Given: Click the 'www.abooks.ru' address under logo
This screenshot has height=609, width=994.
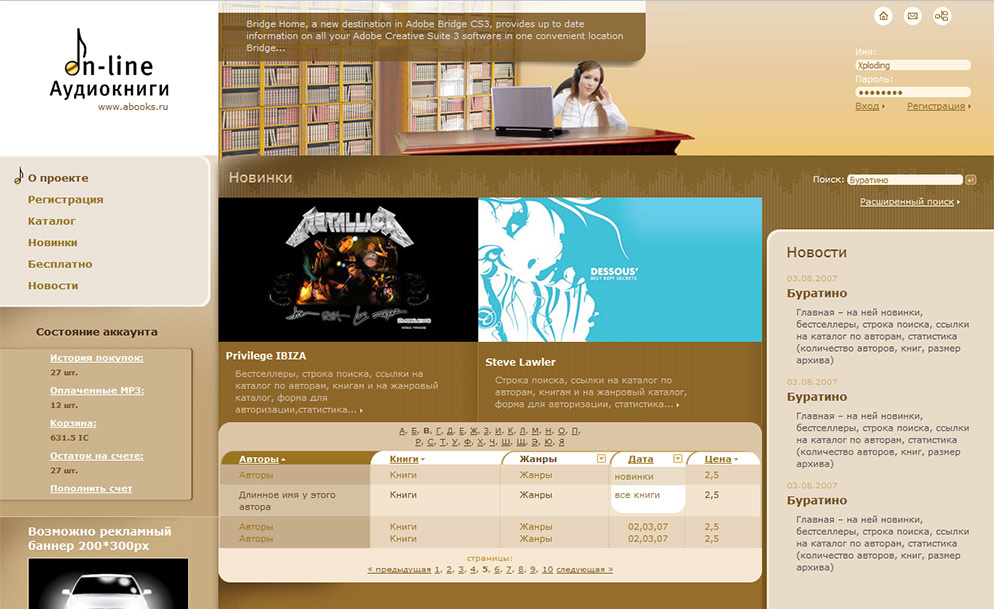Looking at the screenshot, I should 133,107.
